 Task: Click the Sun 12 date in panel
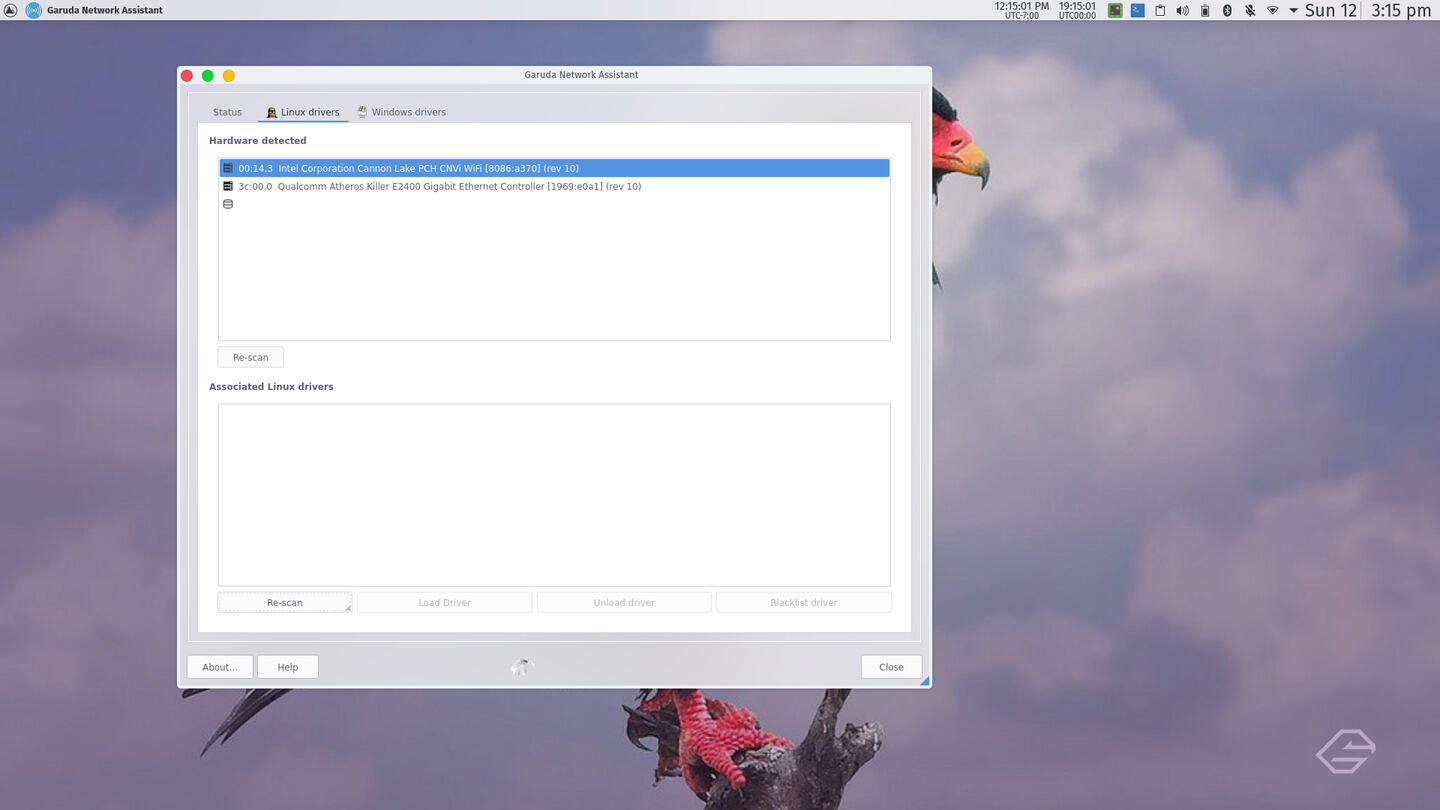click(1331, 10)
